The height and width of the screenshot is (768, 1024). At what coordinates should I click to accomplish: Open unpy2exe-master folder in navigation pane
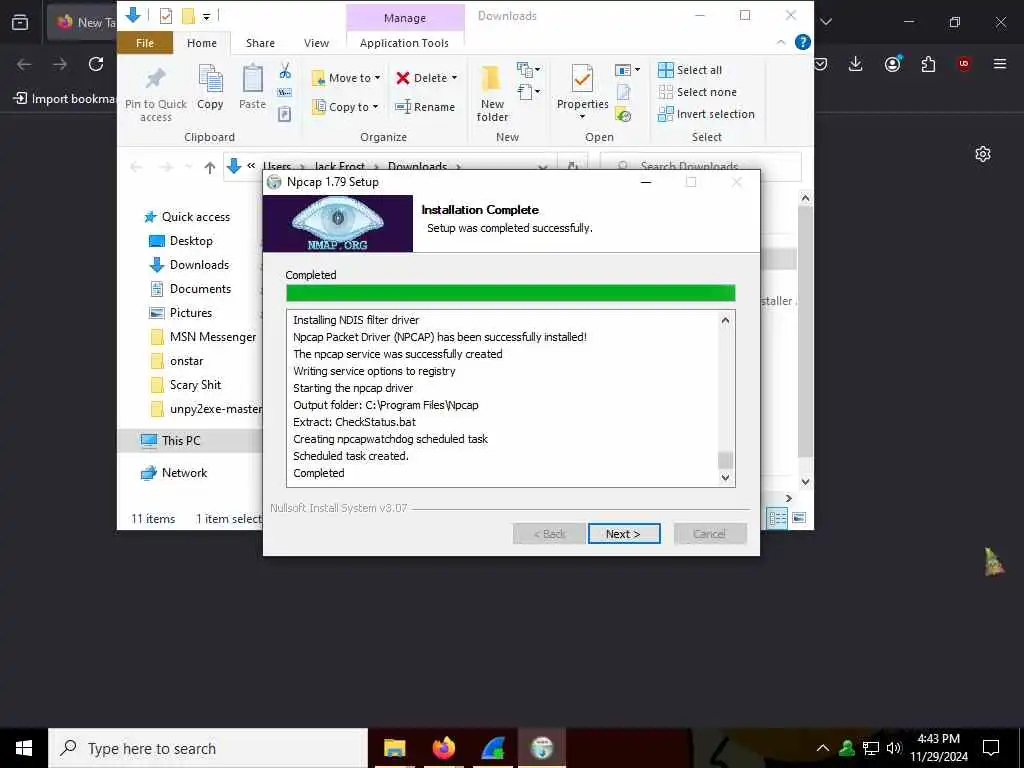tap(206, 409)
